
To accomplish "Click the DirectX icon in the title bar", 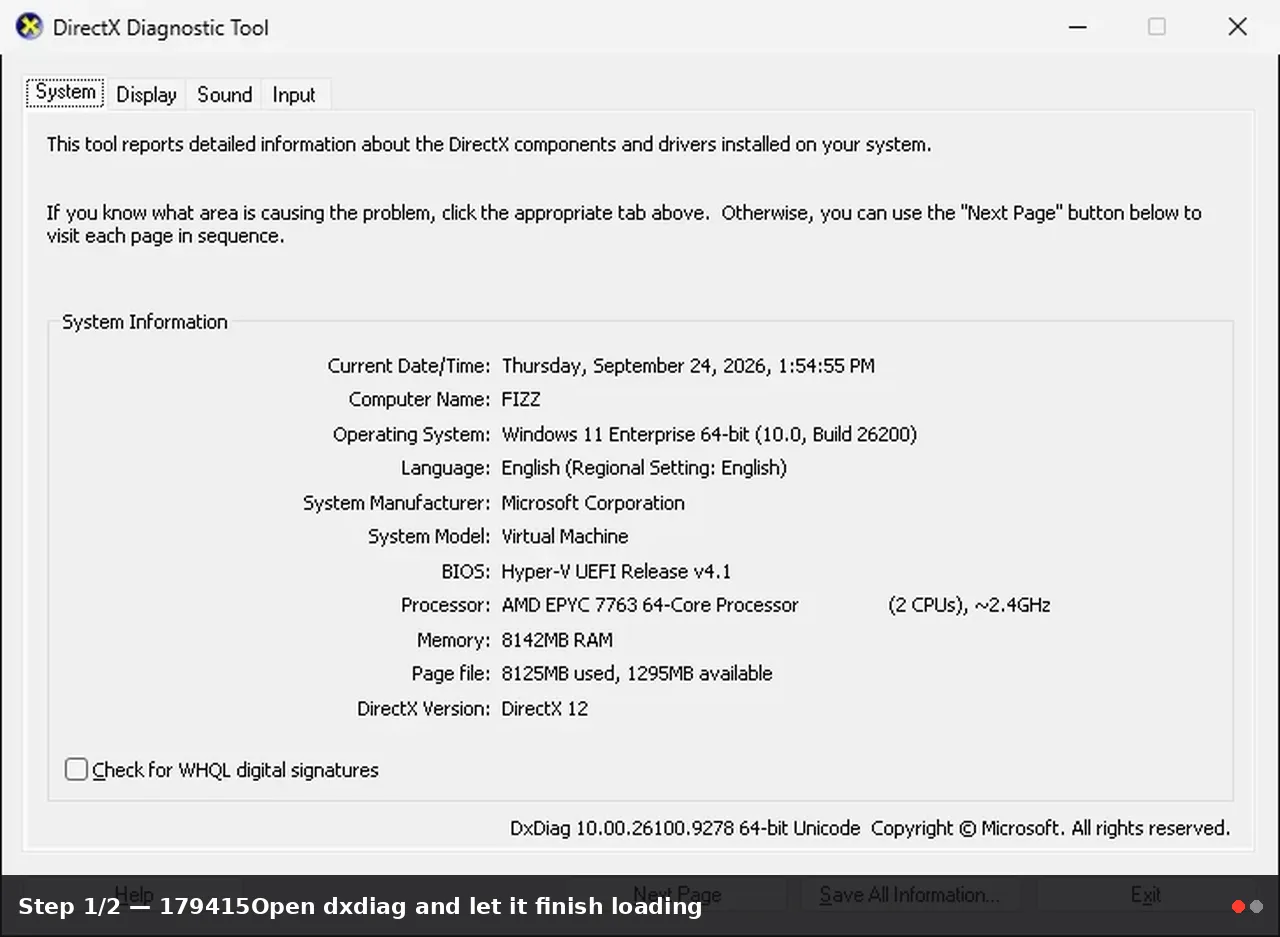I will click(30, 27).
